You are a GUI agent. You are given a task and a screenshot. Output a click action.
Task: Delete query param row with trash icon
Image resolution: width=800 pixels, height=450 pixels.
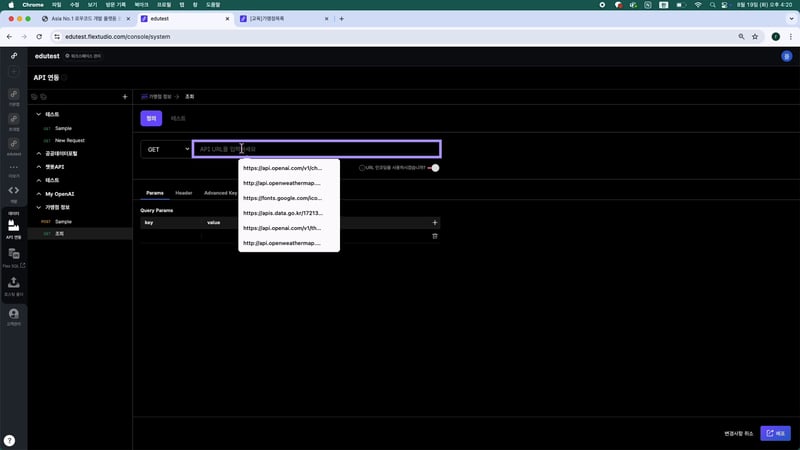pos(434,236)
